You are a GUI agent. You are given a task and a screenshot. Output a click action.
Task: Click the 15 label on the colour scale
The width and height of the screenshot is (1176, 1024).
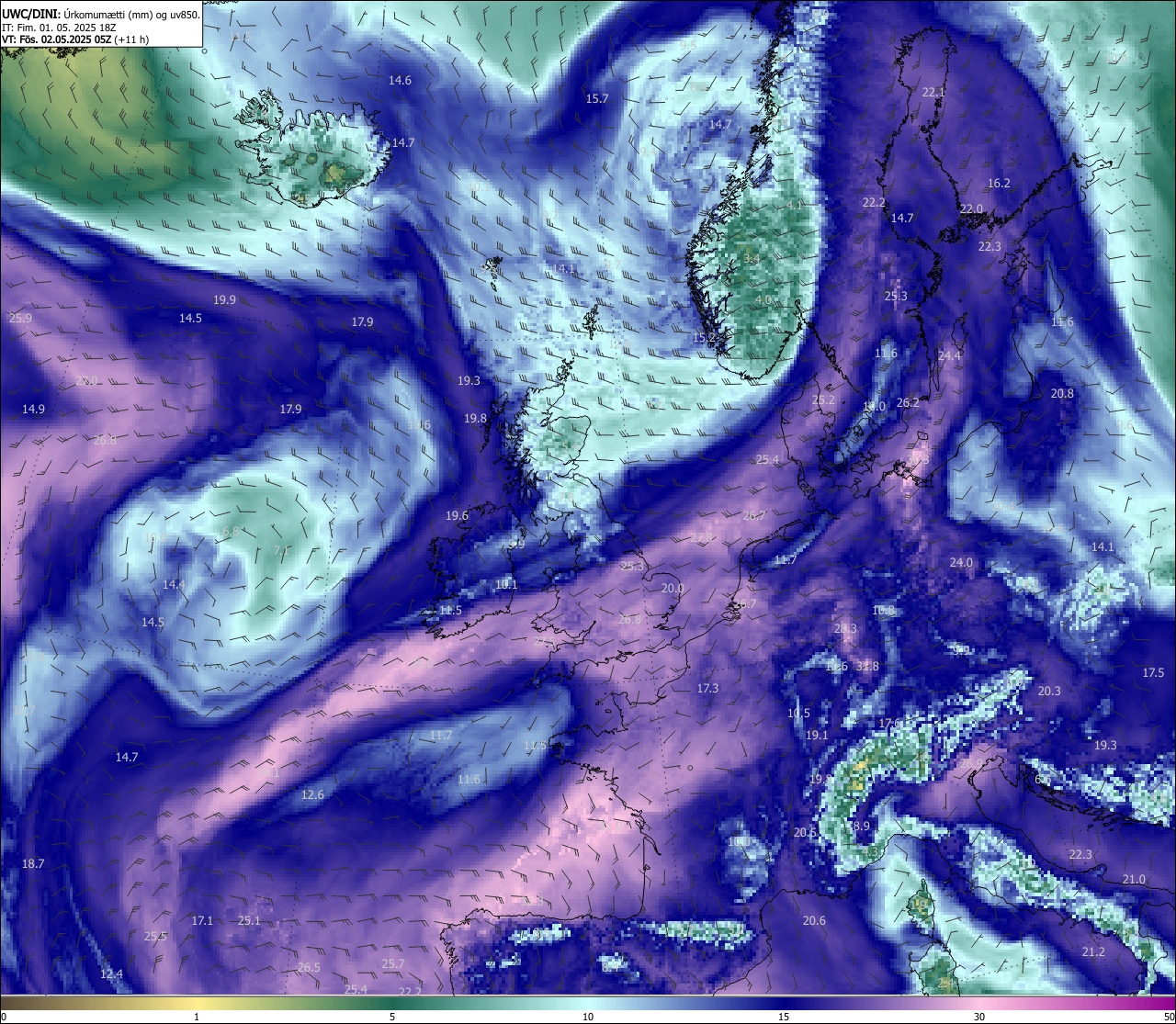coord(784,1017)
